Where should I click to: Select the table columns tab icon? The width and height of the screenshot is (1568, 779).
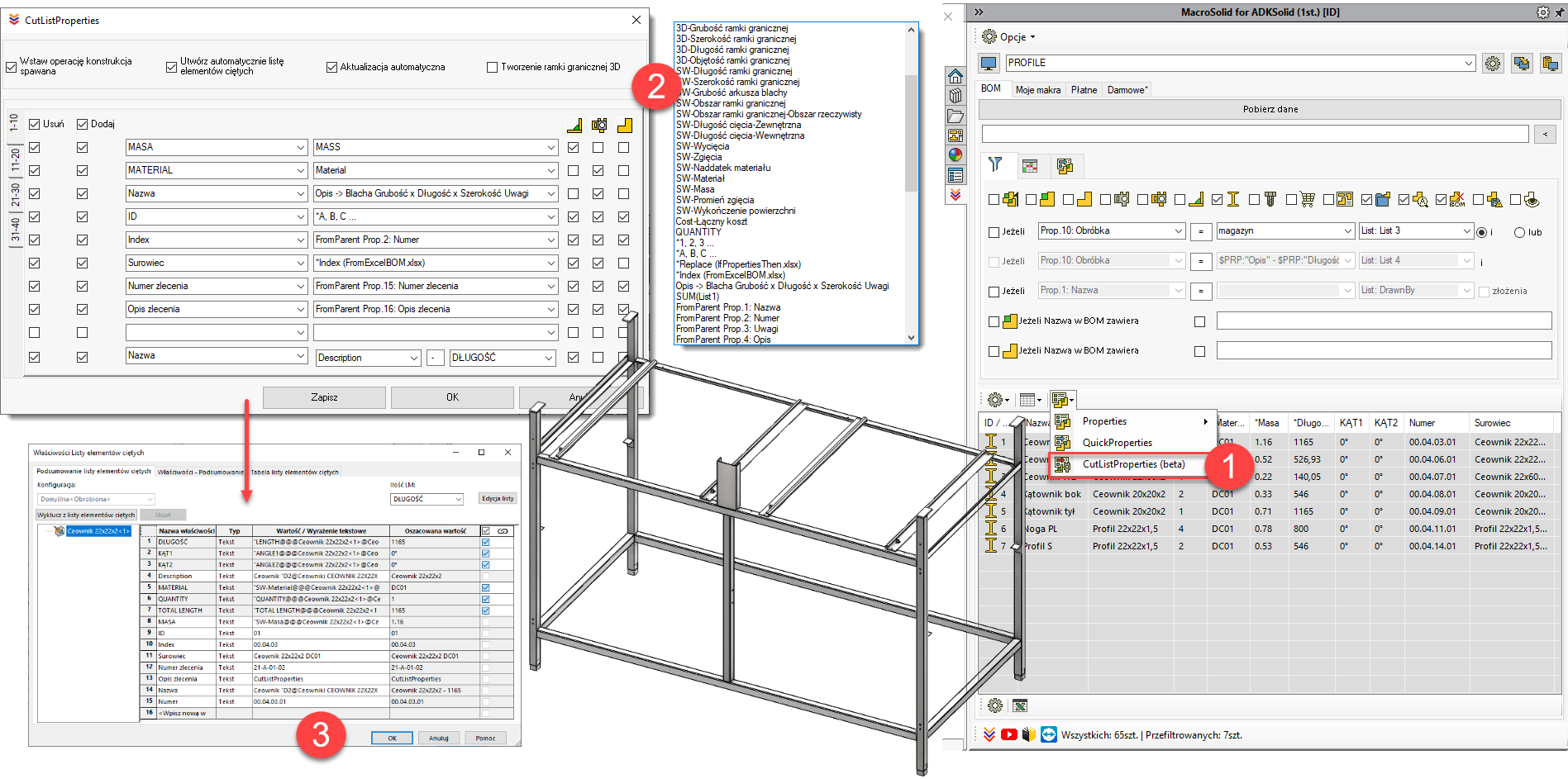click(1030, 166)
